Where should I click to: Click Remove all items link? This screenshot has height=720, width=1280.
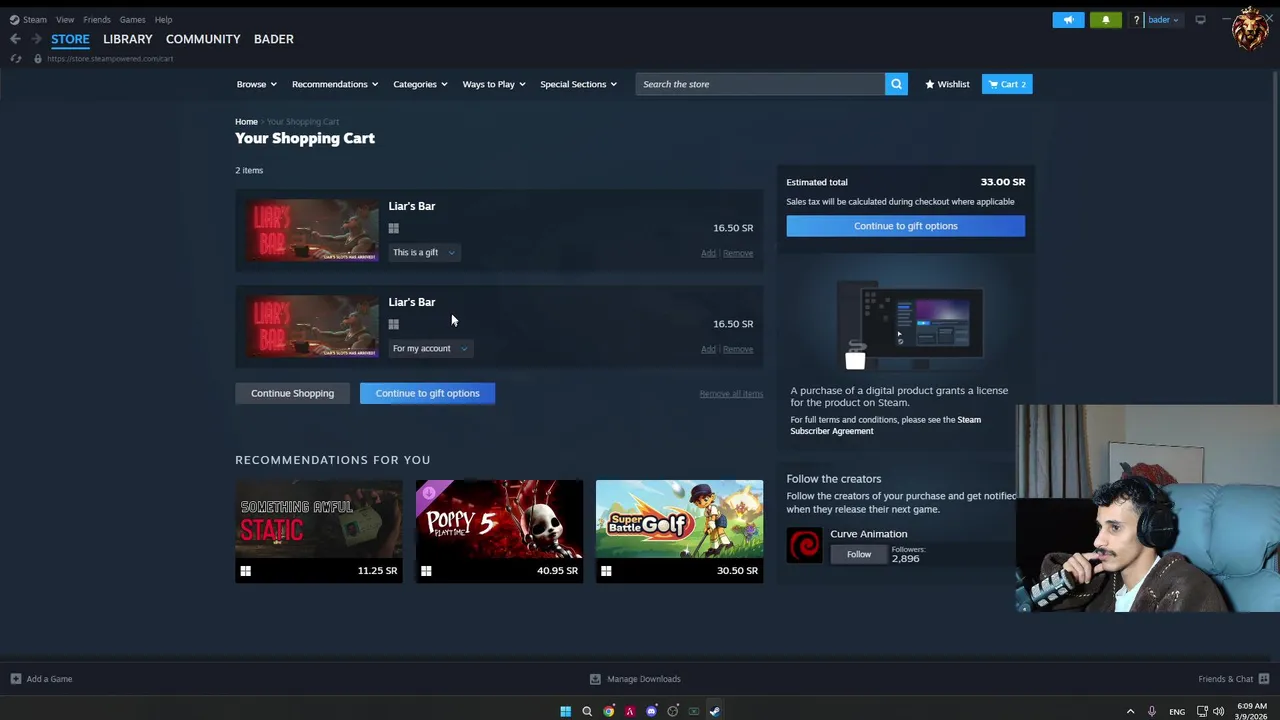(731, 394)
